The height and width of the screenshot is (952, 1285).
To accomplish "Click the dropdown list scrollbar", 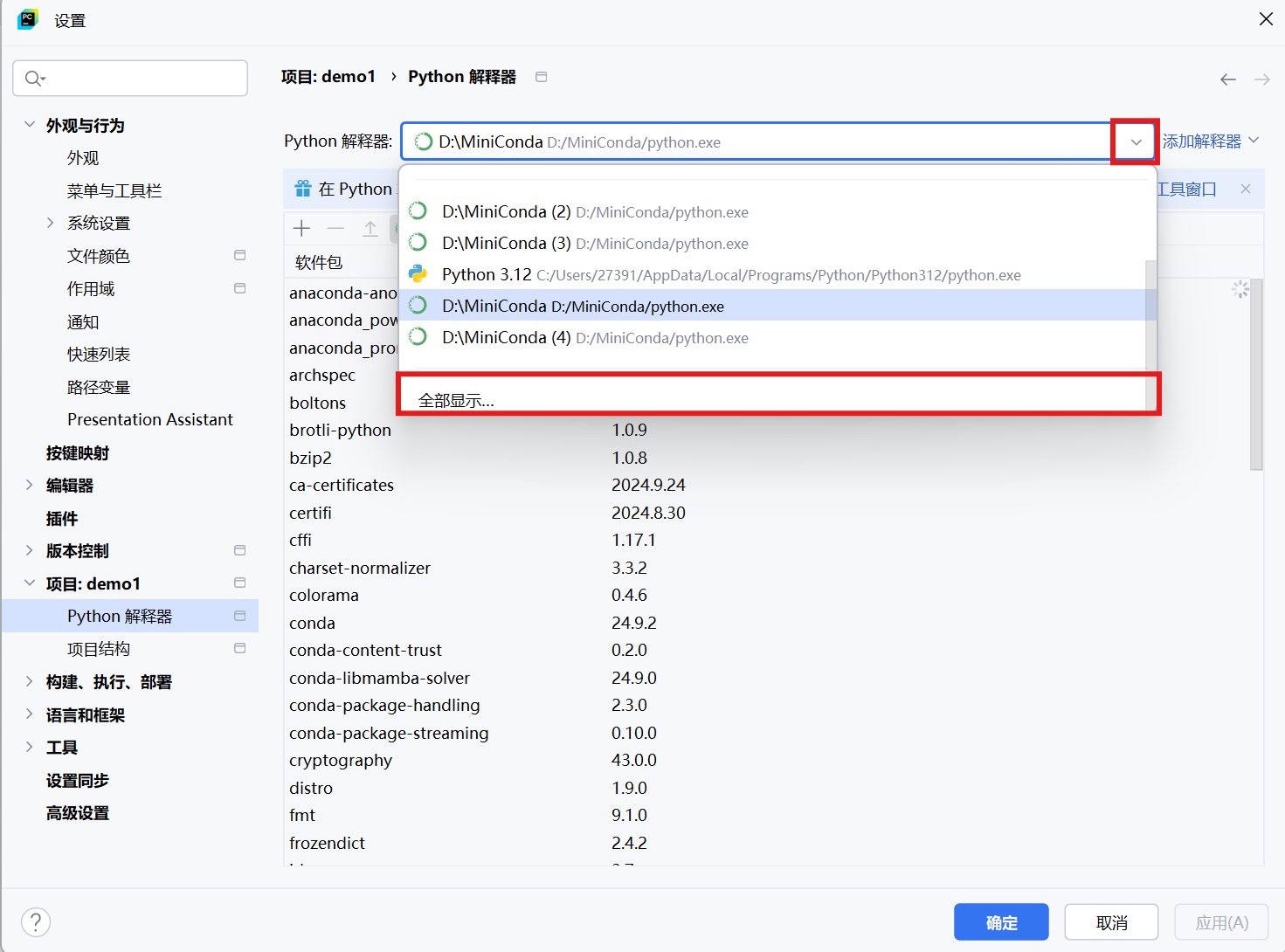I will [x=1150, y=335].
